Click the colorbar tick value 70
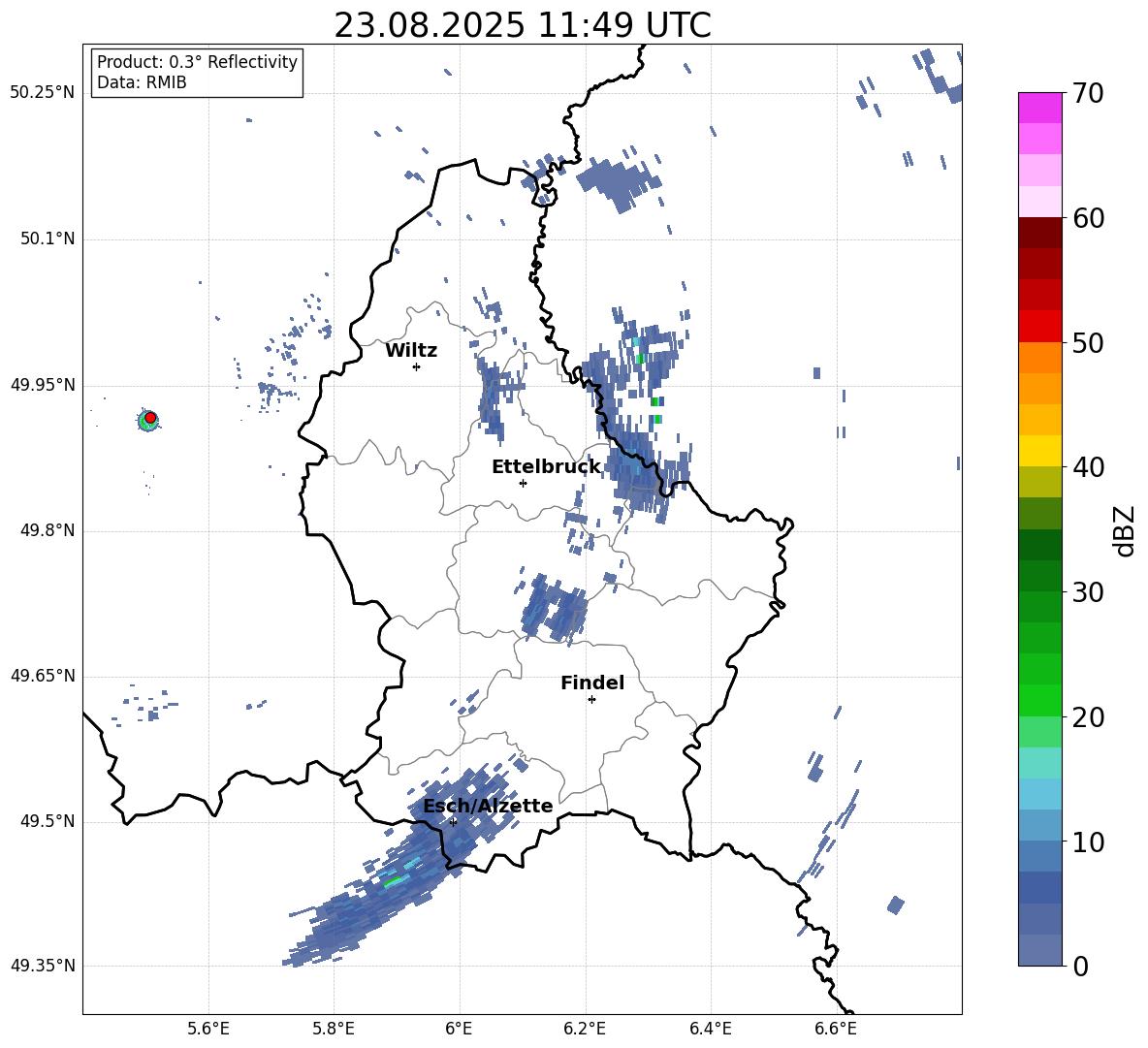The width and height of the screenshot is (1148, 1048). click(x=1088, y=93)
